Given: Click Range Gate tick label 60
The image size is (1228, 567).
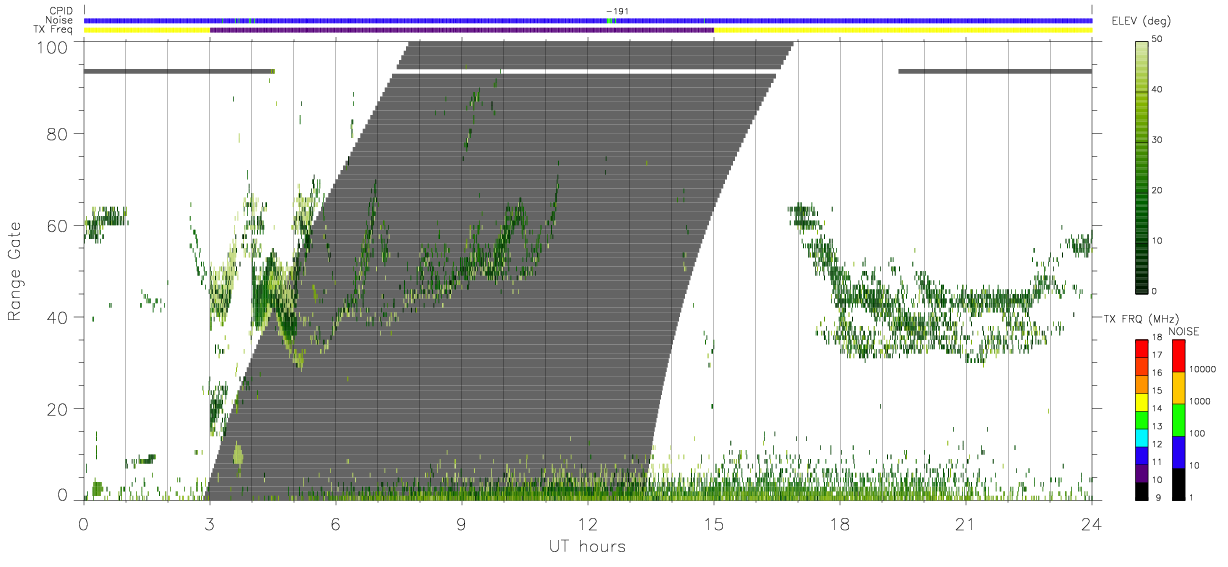Looking at the screenshot, I should coord(57,225).
